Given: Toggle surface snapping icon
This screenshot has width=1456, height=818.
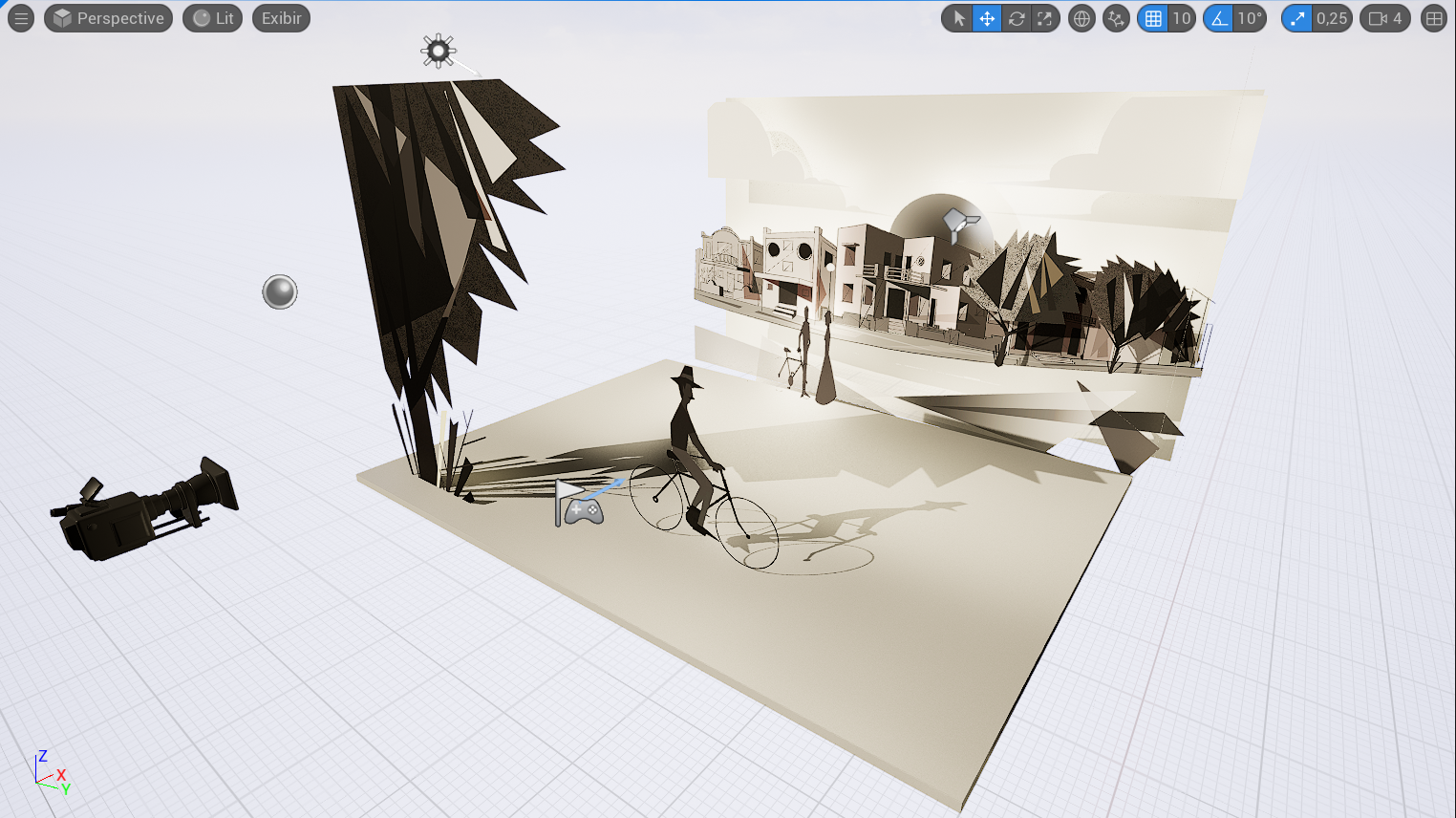Looking at the screenshot, I should point(1116,18).
